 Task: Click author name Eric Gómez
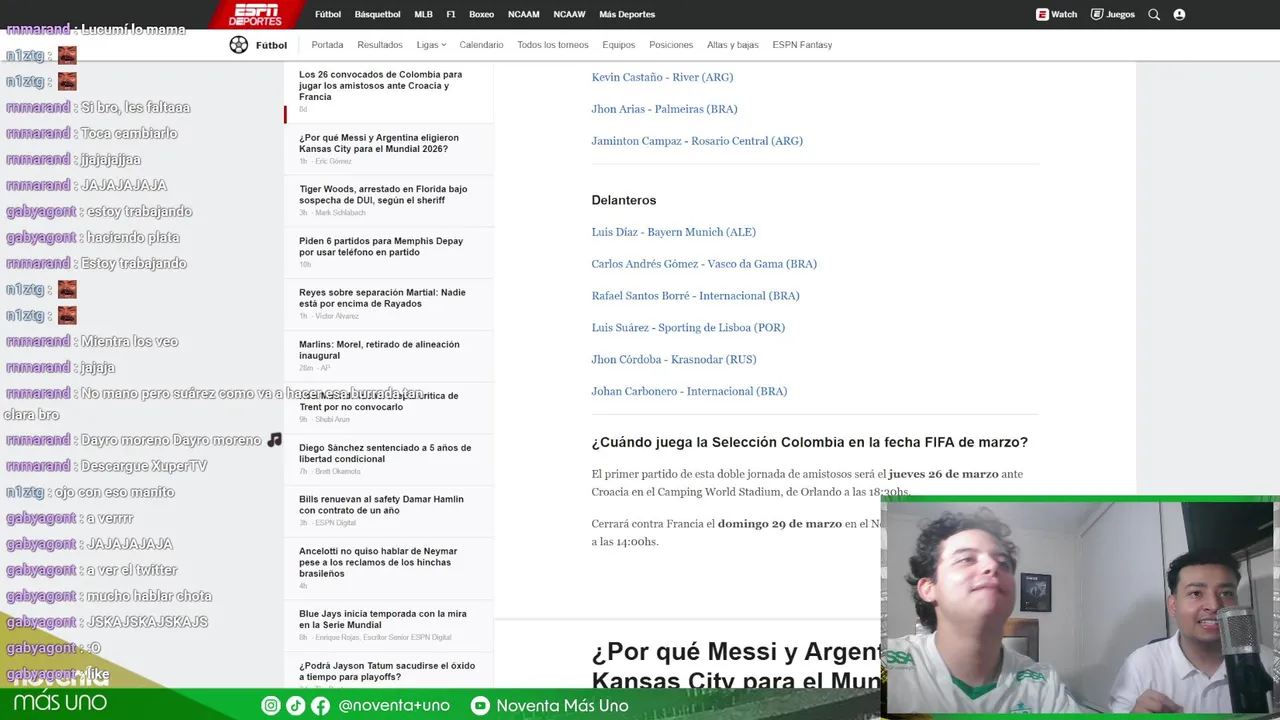coord(333,161)
